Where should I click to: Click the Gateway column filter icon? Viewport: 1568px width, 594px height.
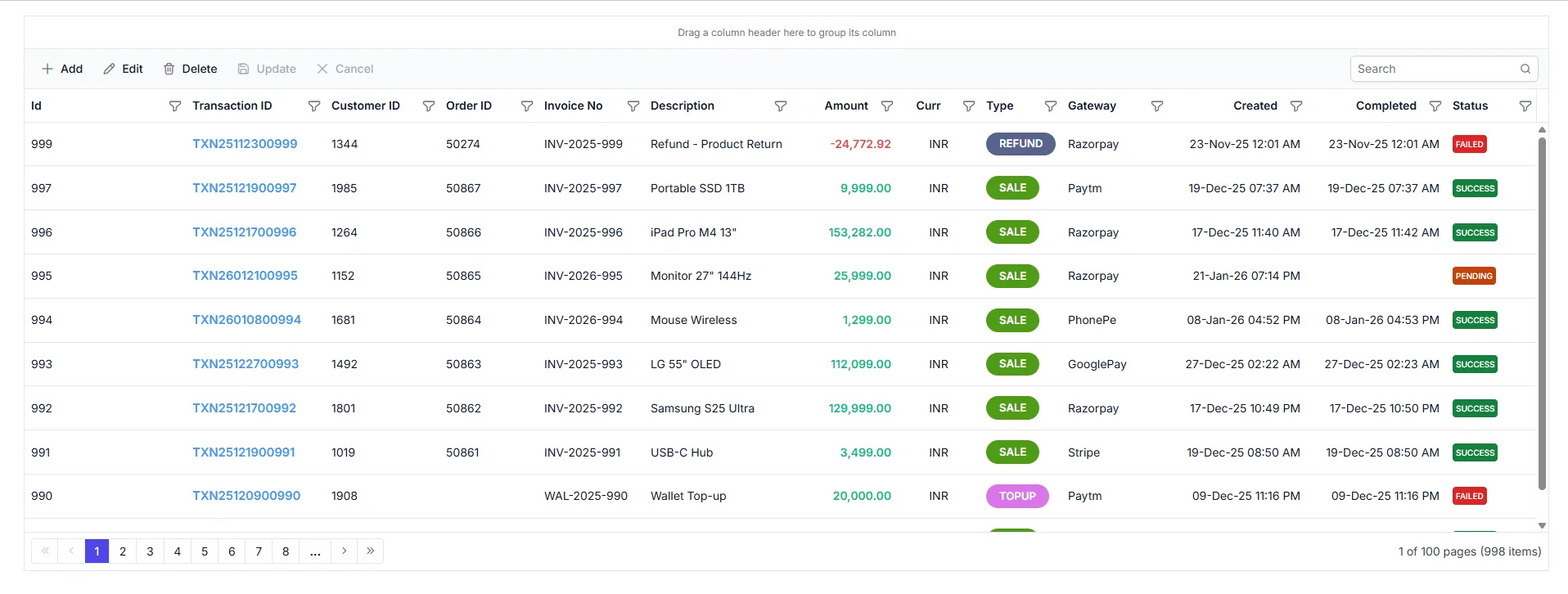[x=1156, y=106]
